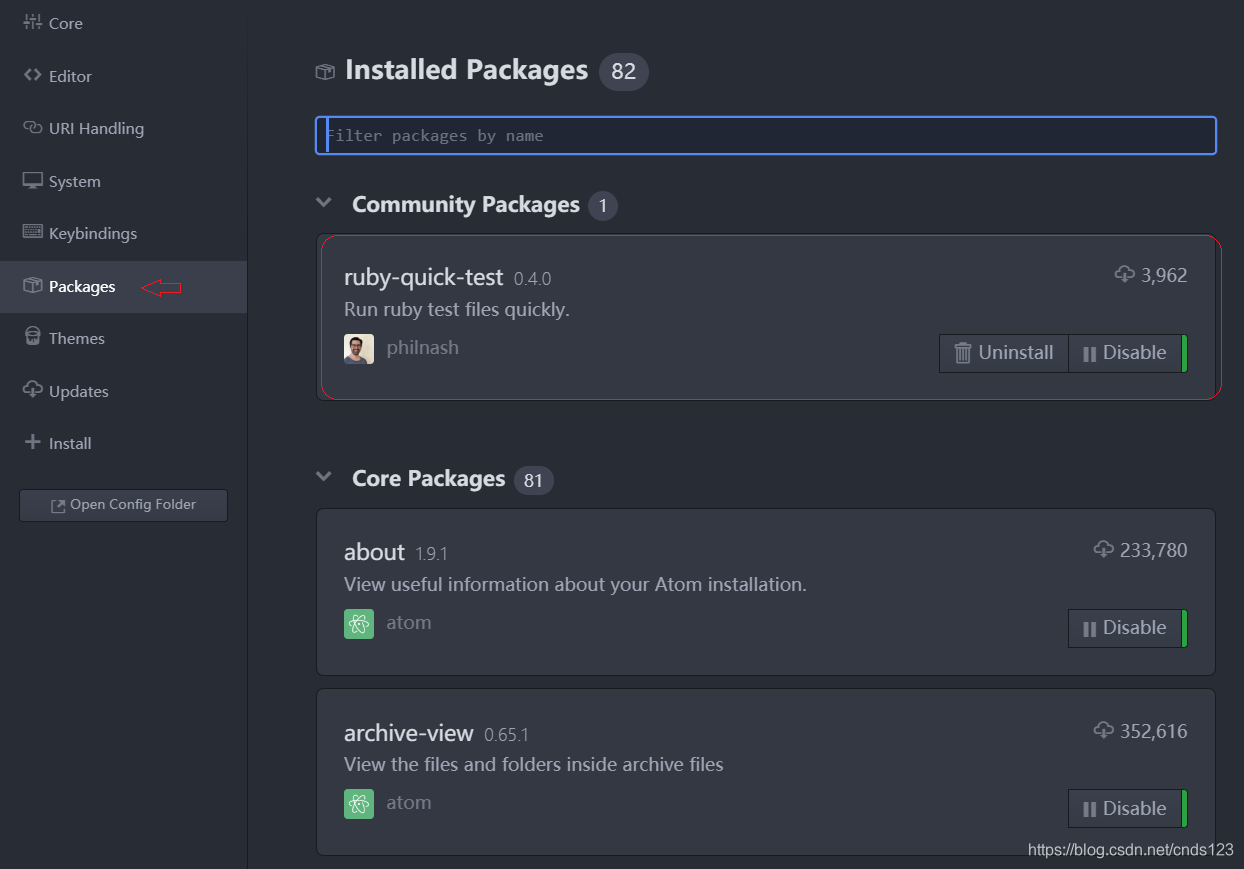The image size is (1244, 869).
Task: Disable the archive-view core package
Action: [1125, 809]
